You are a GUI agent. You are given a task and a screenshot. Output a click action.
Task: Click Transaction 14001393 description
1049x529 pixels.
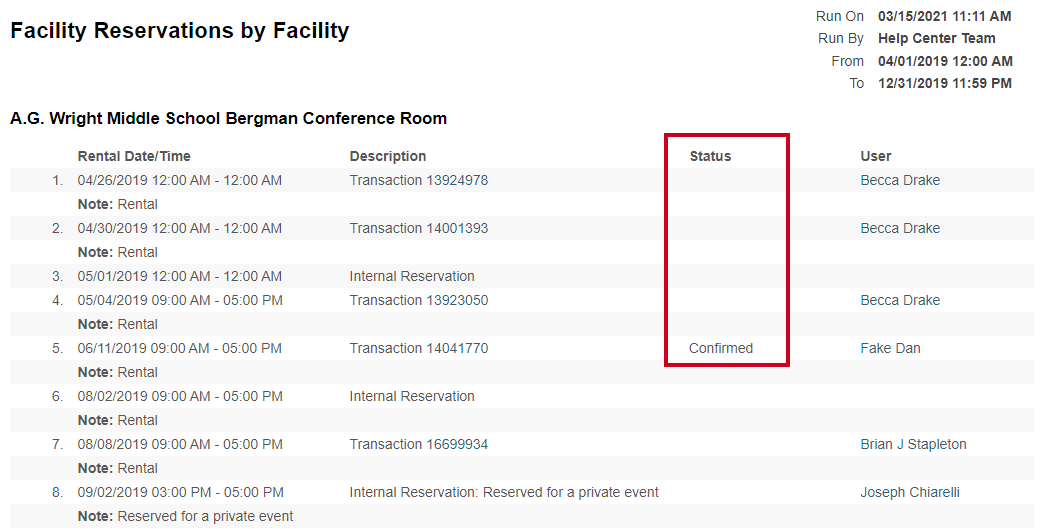(x=419, y=228)
